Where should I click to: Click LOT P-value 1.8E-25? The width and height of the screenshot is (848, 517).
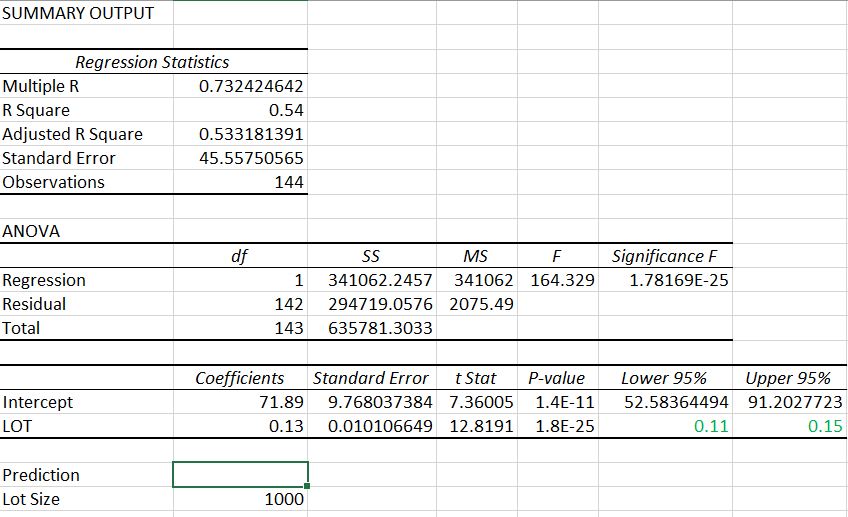[x=565, y=426]
